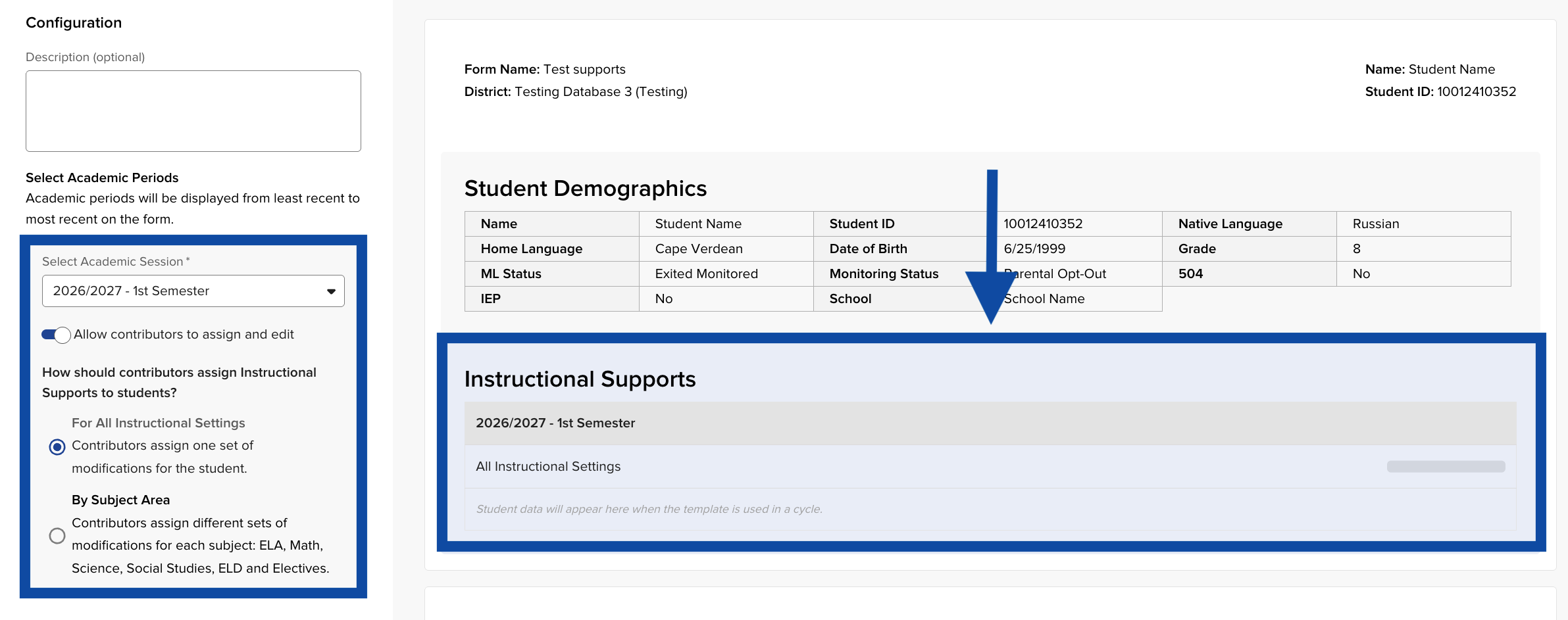Click the 'Home Language' label cell
The image size is (1568, 620).
[552, 249]
